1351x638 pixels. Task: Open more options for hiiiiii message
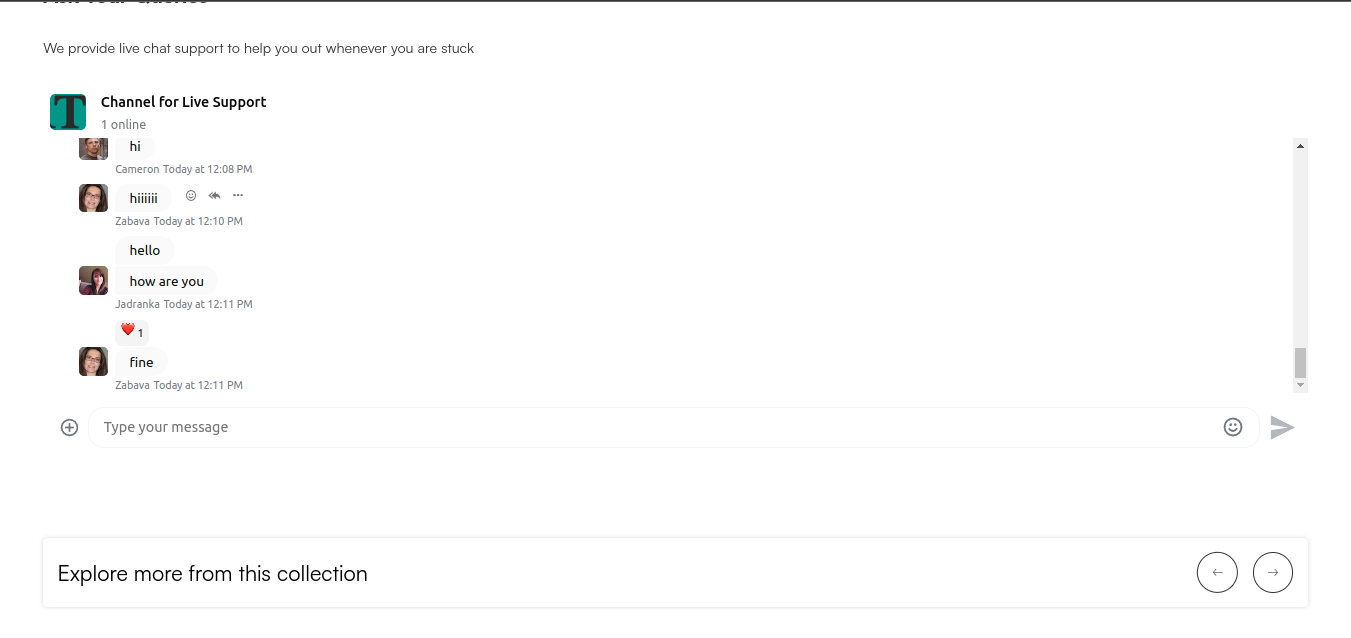point(238,195)
